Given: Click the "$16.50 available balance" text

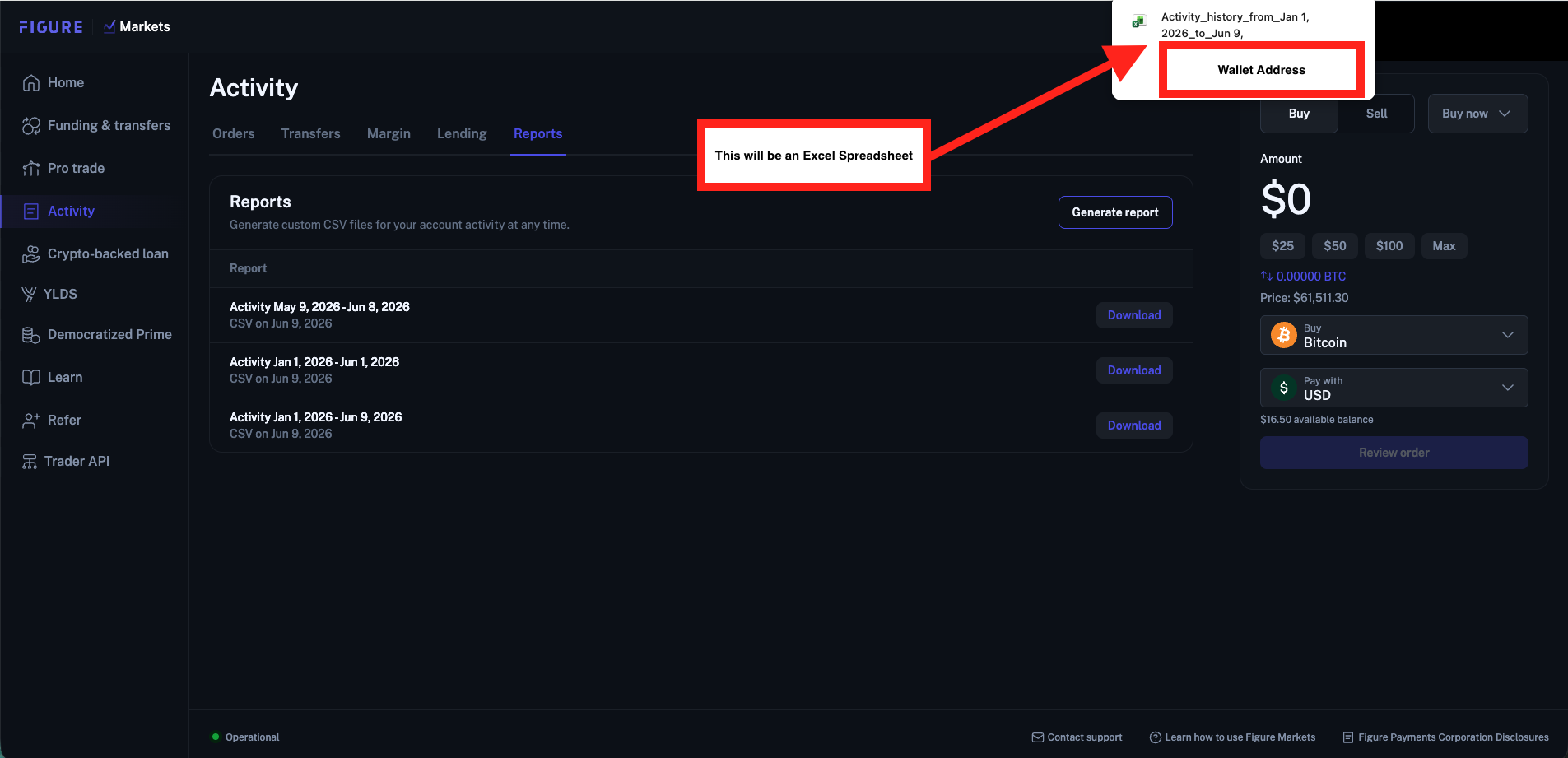Looking at the screenshot, I should pos(1317,420).
